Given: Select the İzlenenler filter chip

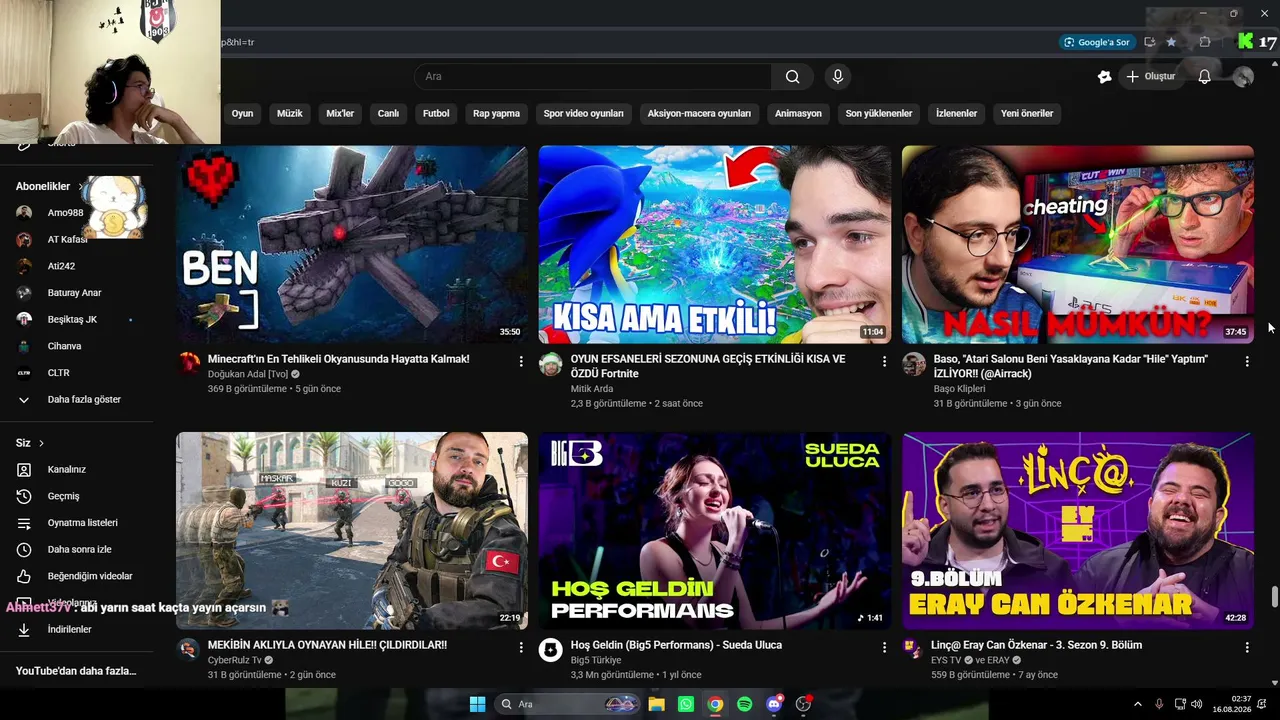Looking at the screenshot, I should [x=956, y=114].
